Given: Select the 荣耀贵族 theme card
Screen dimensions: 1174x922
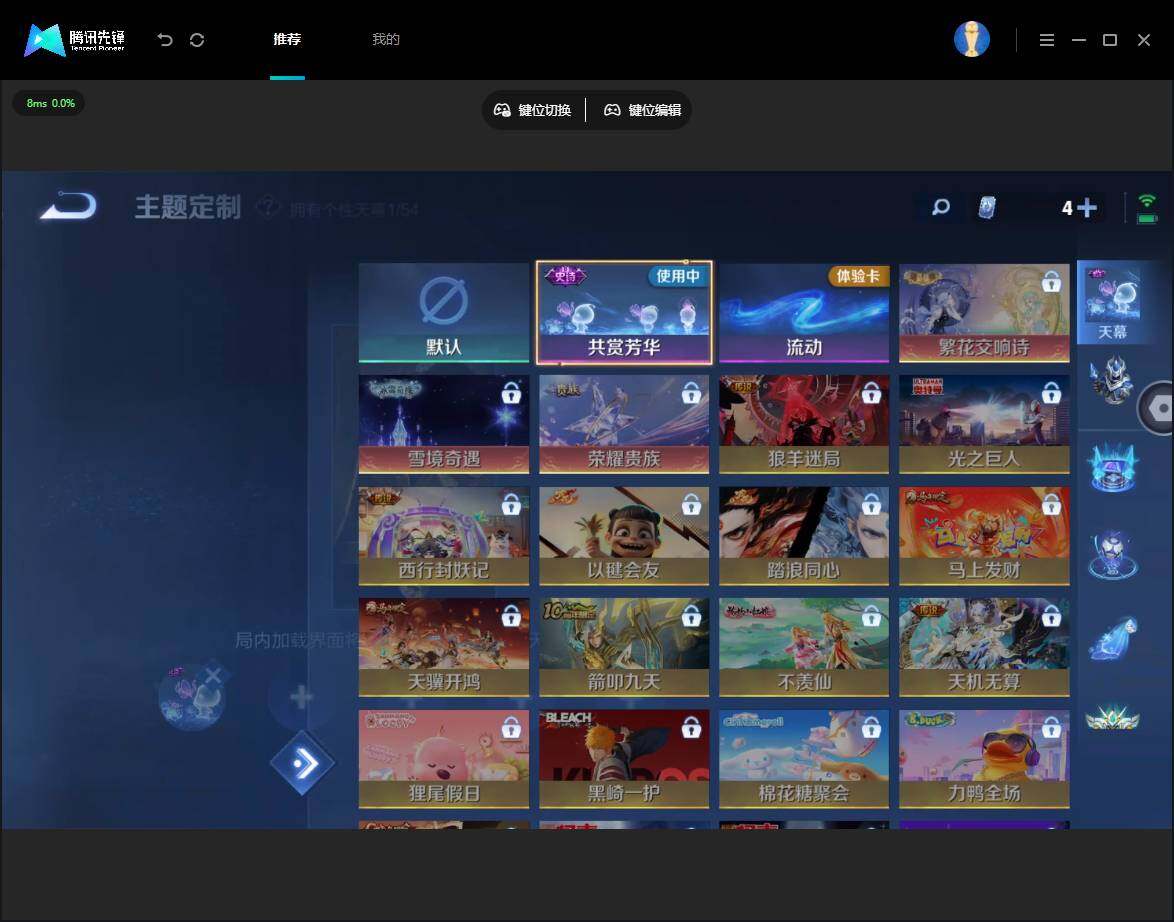Looking at the screenshot, I should click(624, 424).
